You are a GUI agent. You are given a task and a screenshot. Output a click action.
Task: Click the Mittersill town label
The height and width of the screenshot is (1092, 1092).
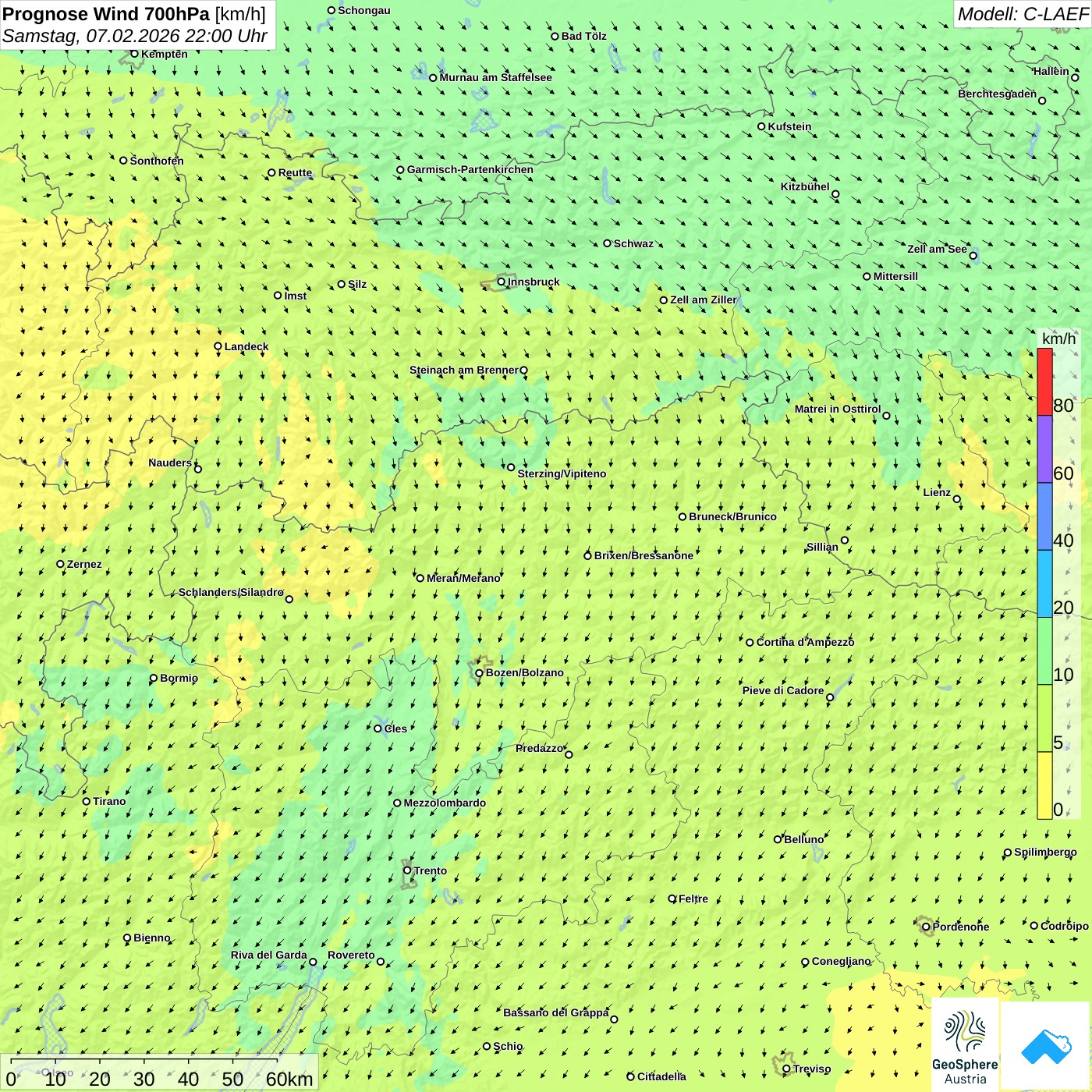click(x=895, y=276)
